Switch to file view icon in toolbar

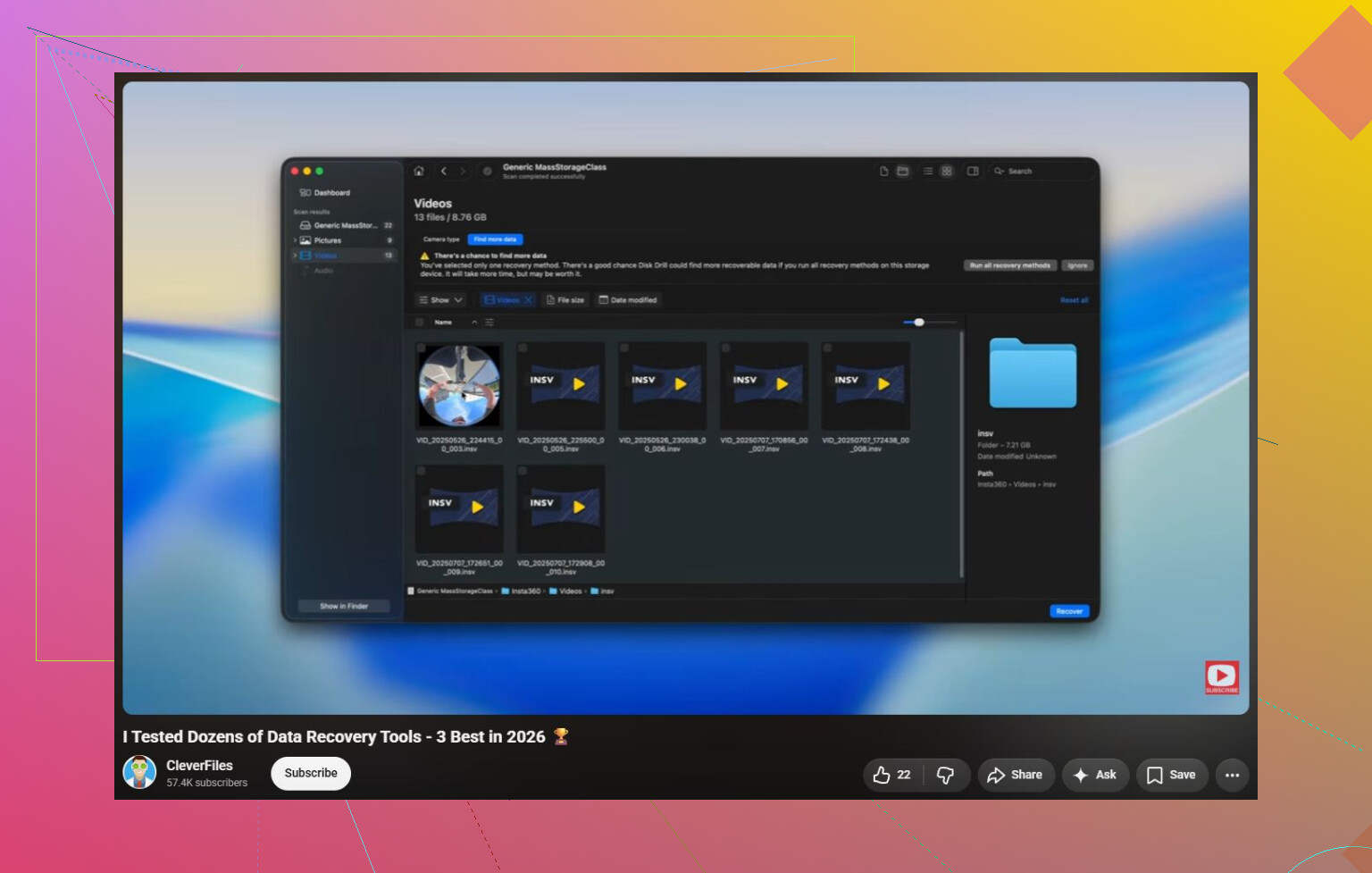click(x=883, y=171)
